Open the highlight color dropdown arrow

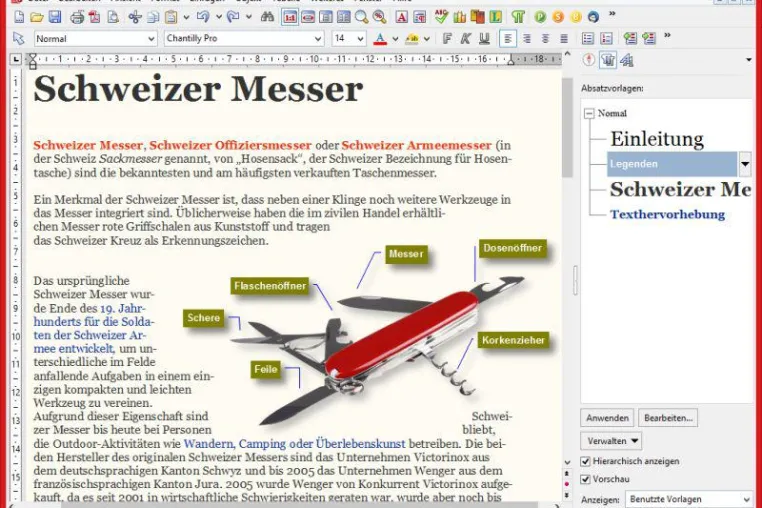pos(427,39)
